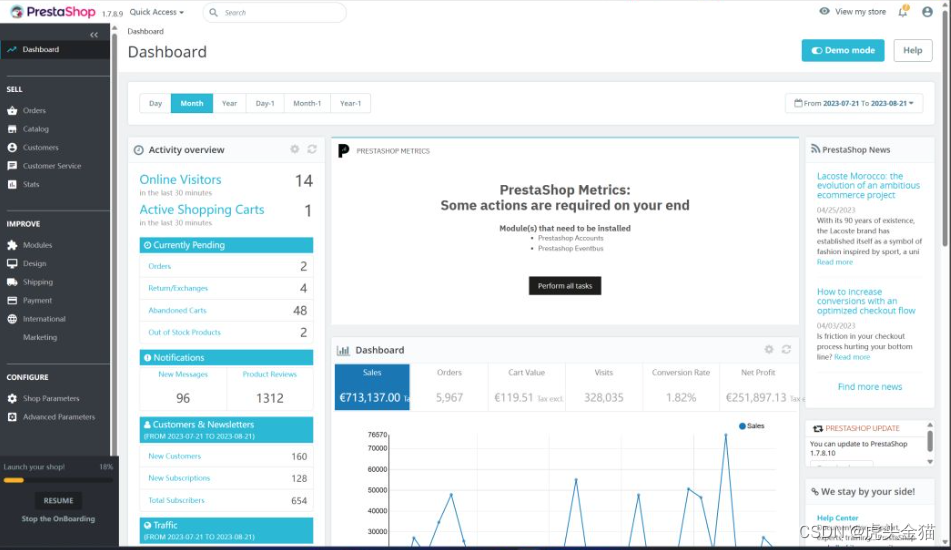The height and width of the screenshot is (550, 951).
Task: Toggle Demo mode switch
Action: point(843,50)
